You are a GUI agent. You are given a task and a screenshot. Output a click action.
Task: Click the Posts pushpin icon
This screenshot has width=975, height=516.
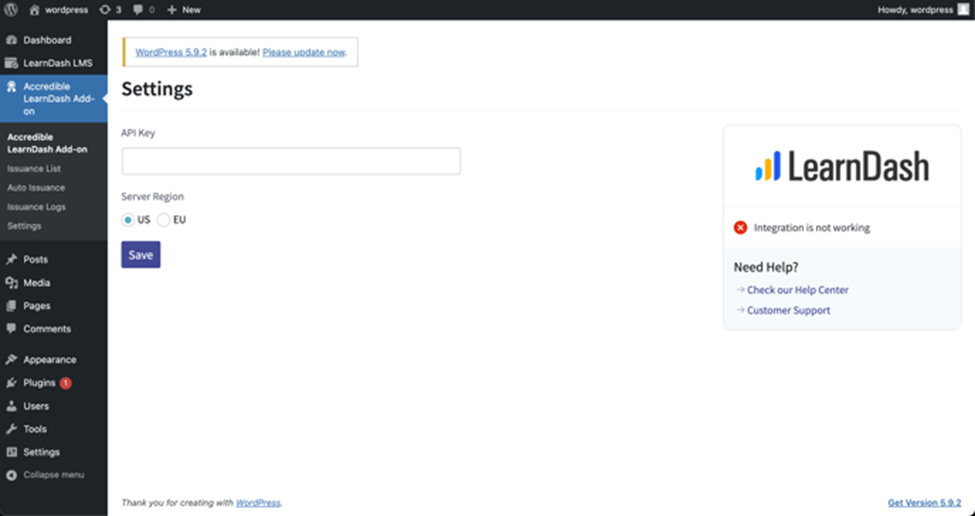pos(11,259)
